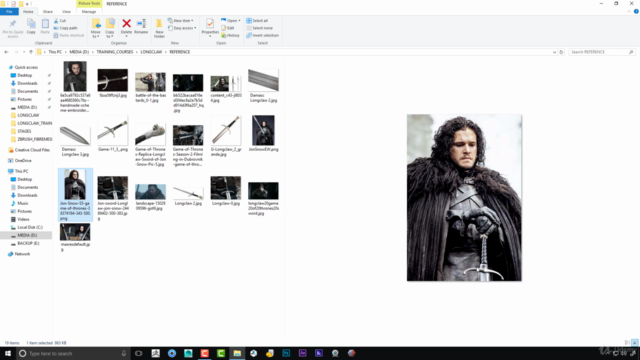Click the Back navigation arrow
640x360 pixels.
(6, 52)
